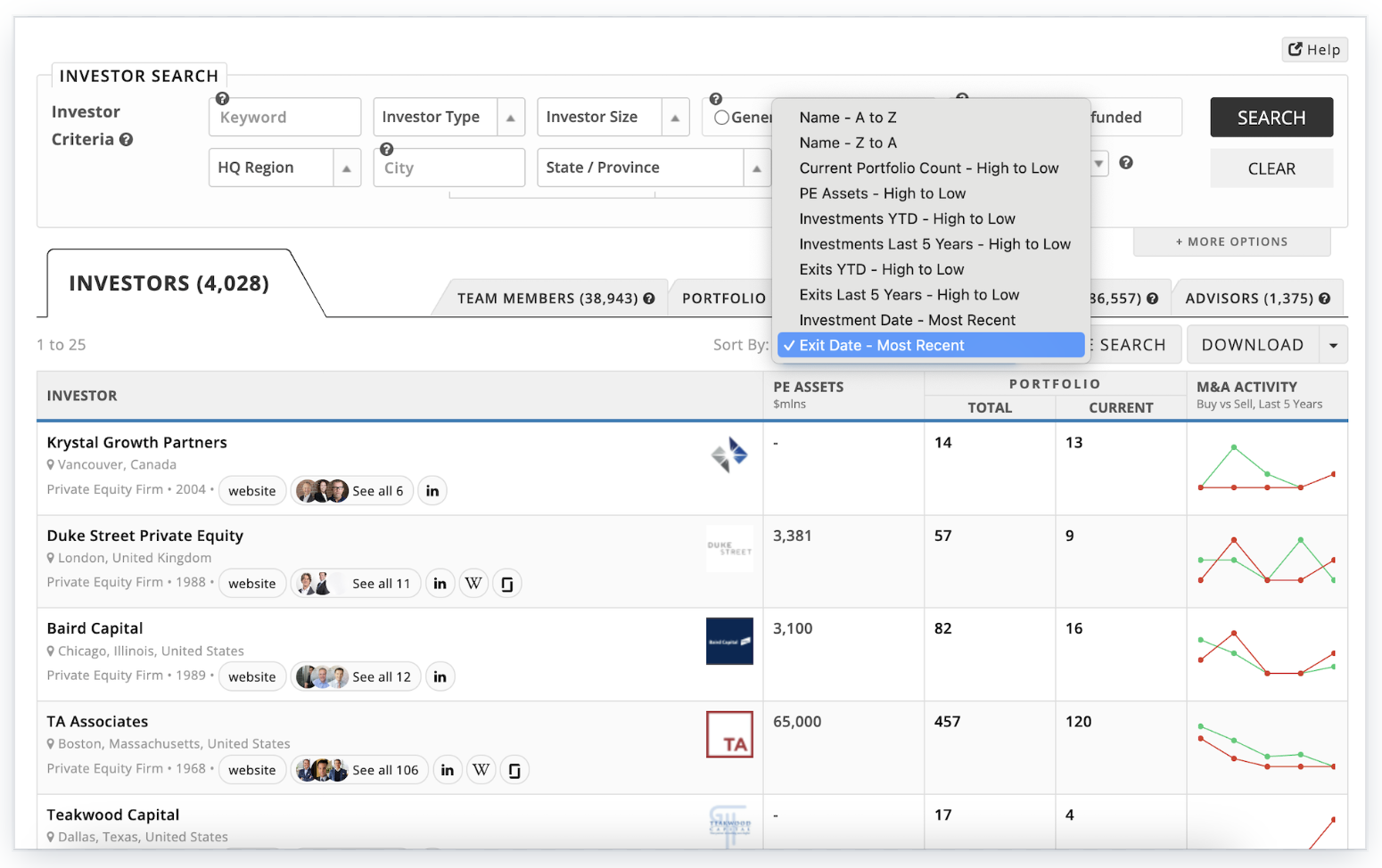Click the CLEAR button

pyautogui.click(x=1271, y=168)
